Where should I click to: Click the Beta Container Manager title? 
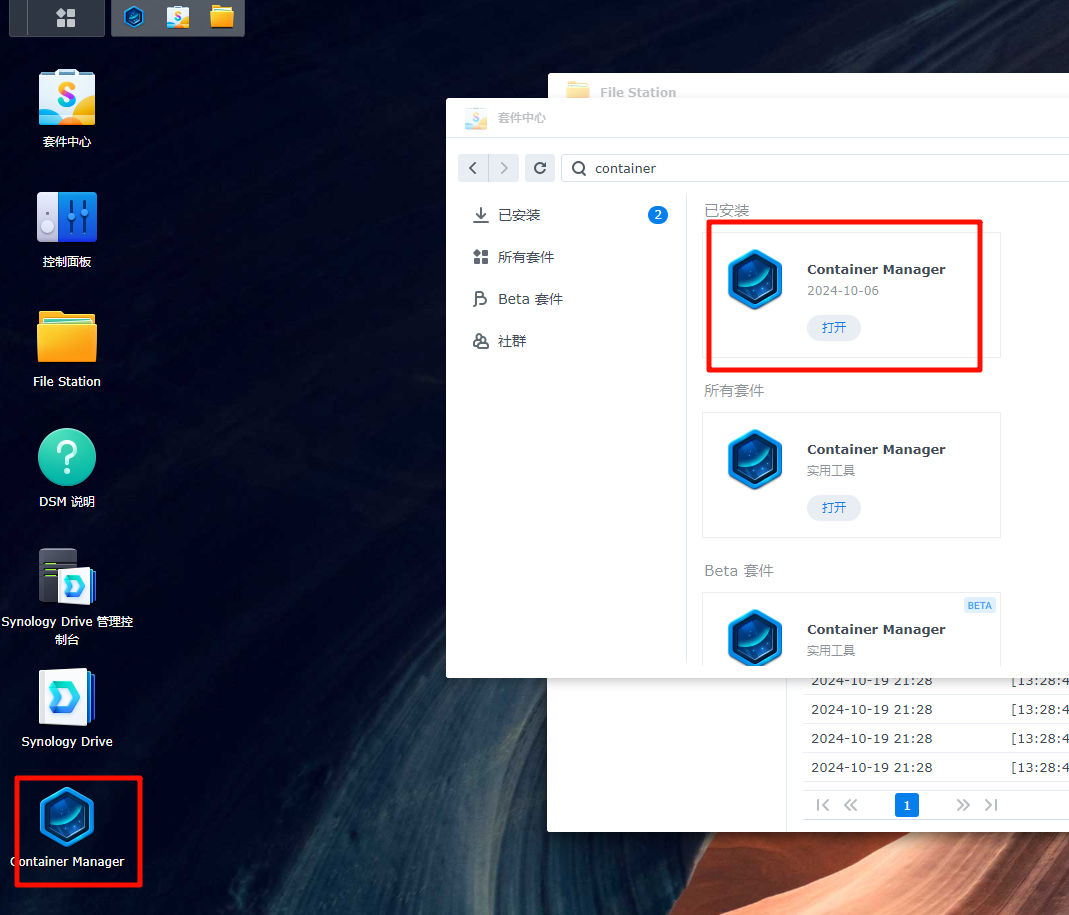(876, 629)
